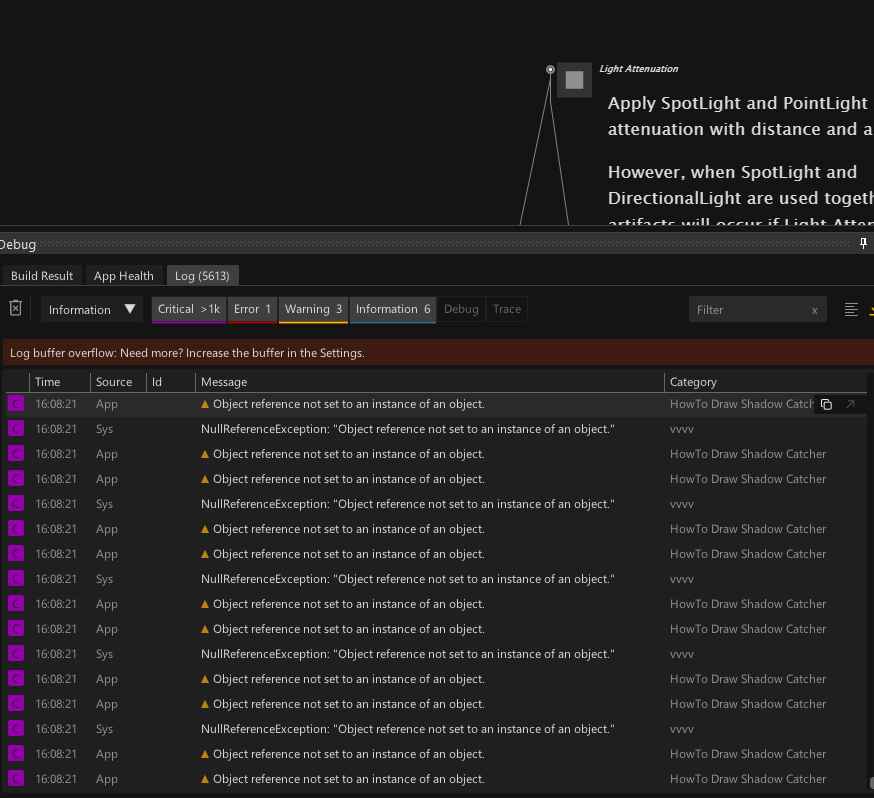
Task: Click the text alignment icon beside Filter
Action: point(851,310)
